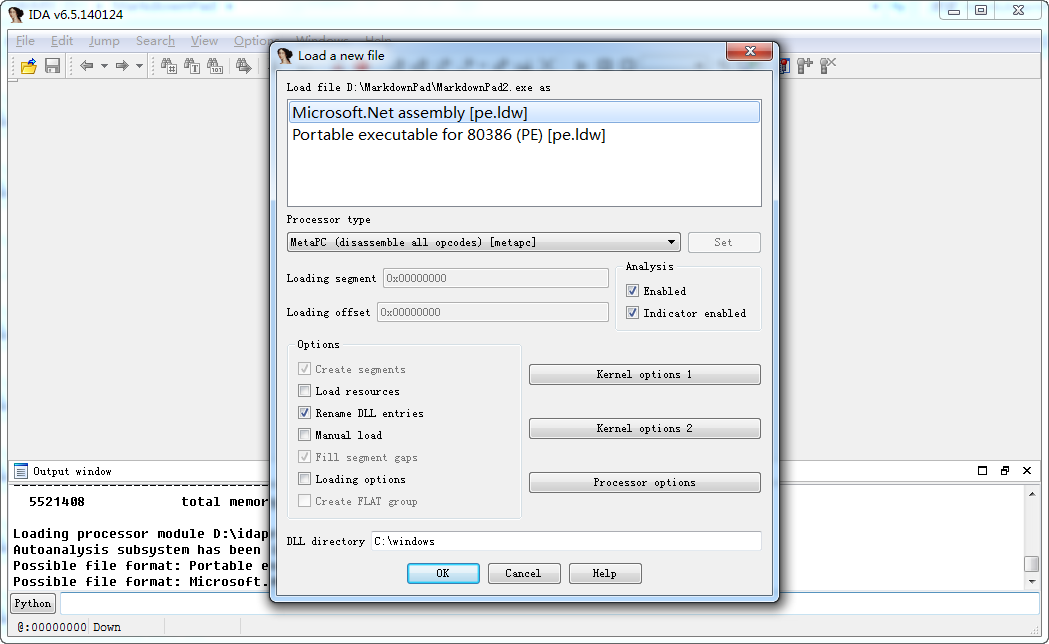Click the save floppy disk icon
This screenshot has width=1049, height=644.
[52, 66]
